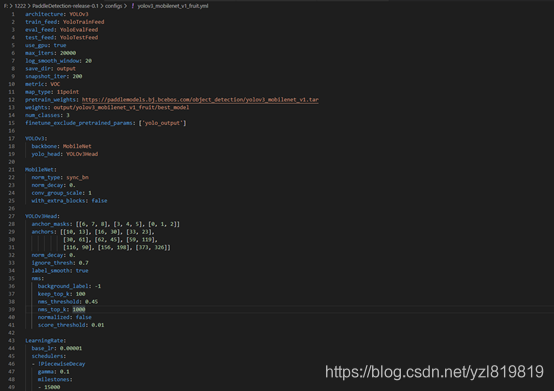Click the '!PiecewiseDecay' tag

61,364
